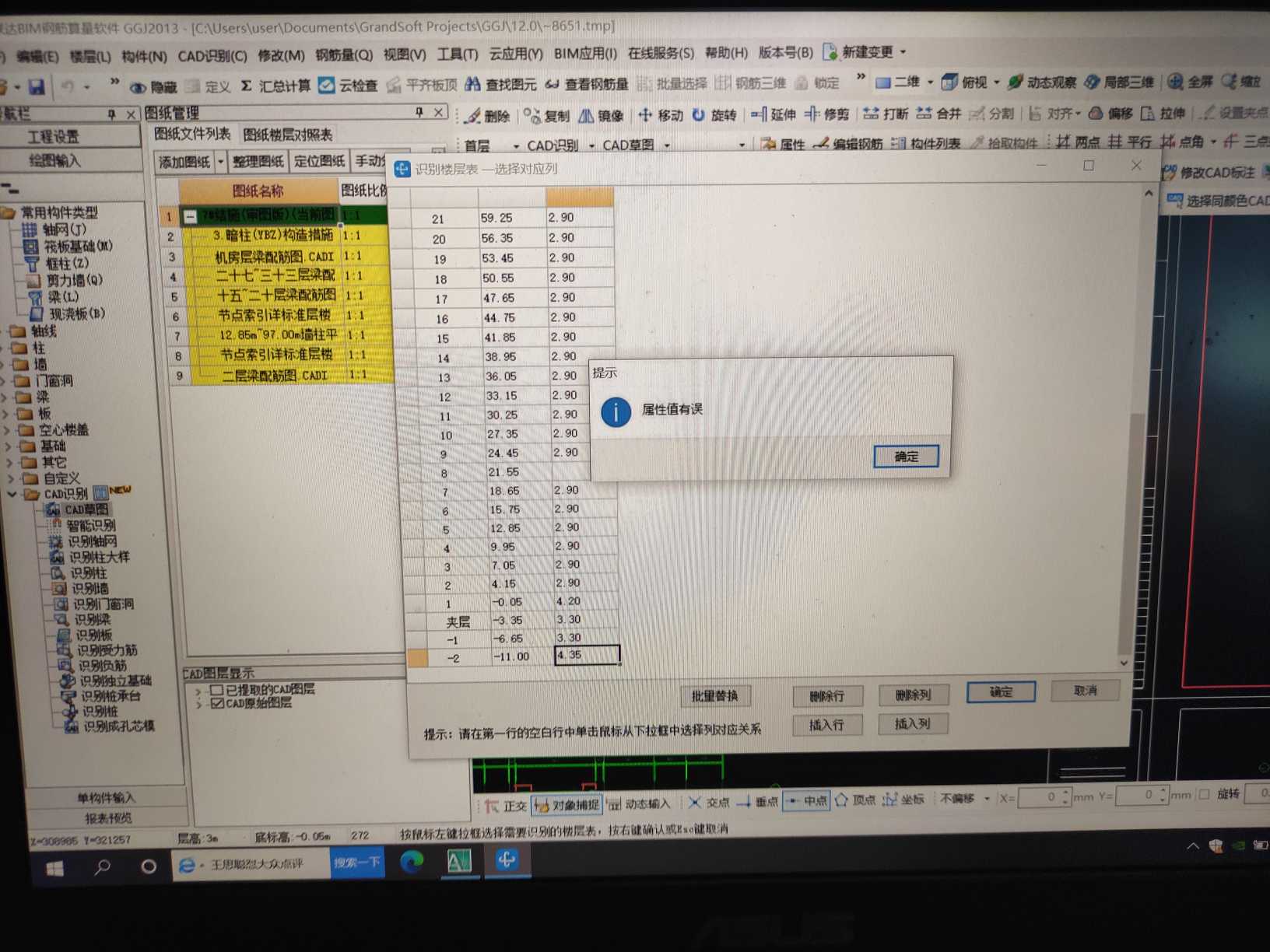1270x952 pixels.
Task: Click the 批量替换 button
Action: (714, 695)
